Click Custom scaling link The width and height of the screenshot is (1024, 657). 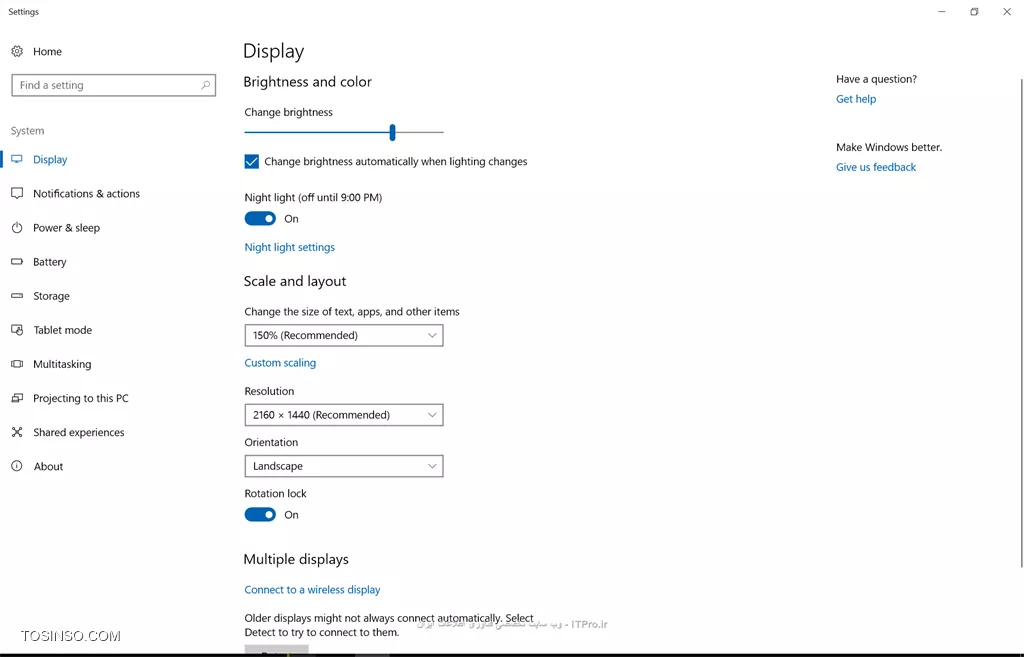click(x=280, y=362)
